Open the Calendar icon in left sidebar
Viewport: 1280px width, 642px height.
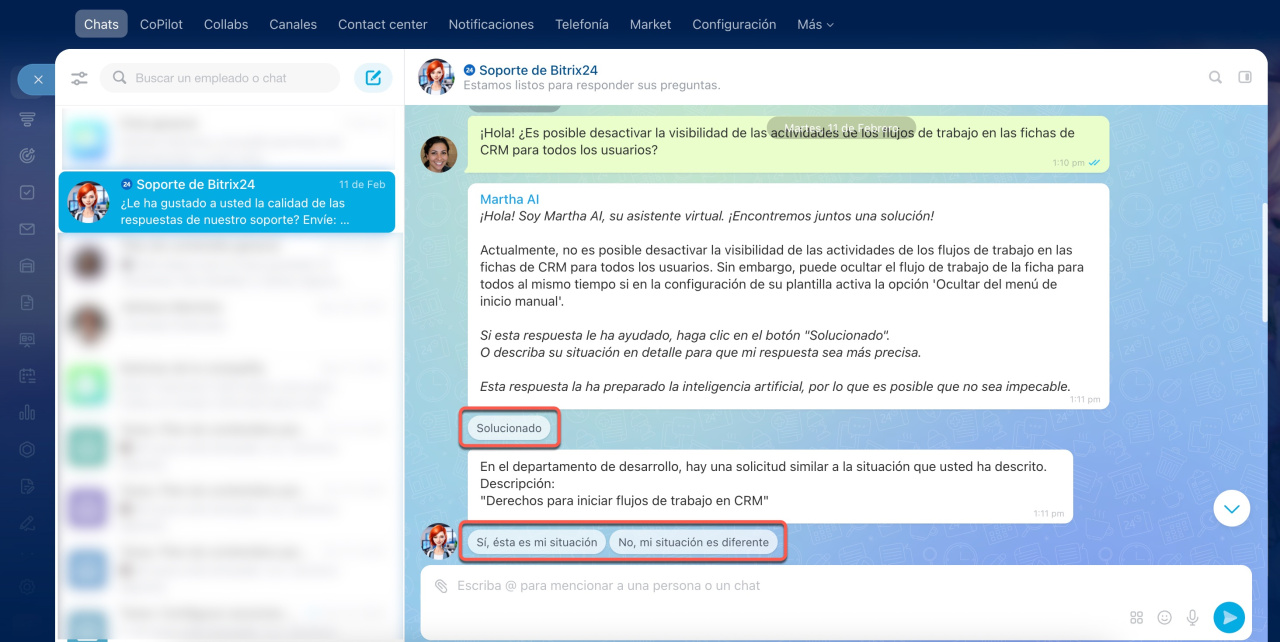[27, 376]
